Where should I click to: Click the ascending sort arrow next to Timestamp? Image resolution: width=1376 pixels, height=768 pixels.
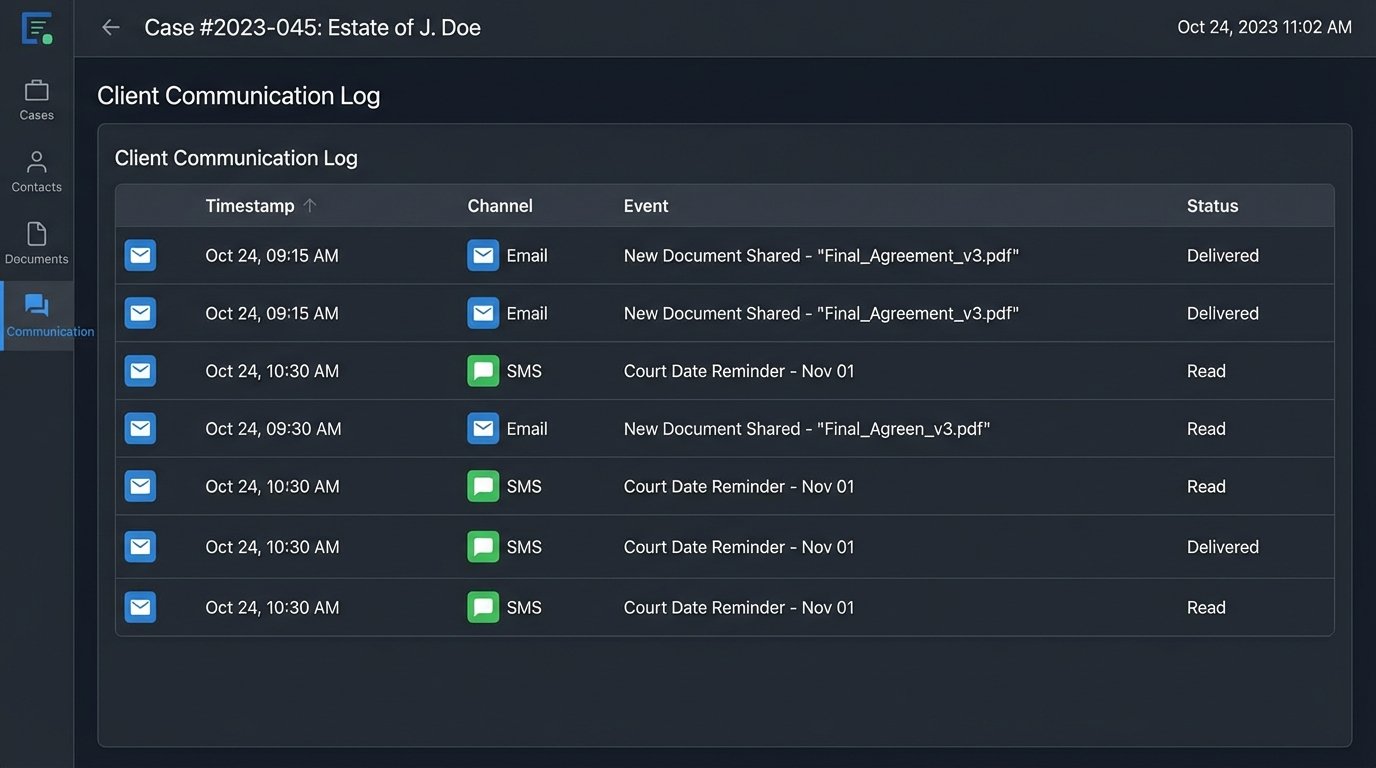310,205
